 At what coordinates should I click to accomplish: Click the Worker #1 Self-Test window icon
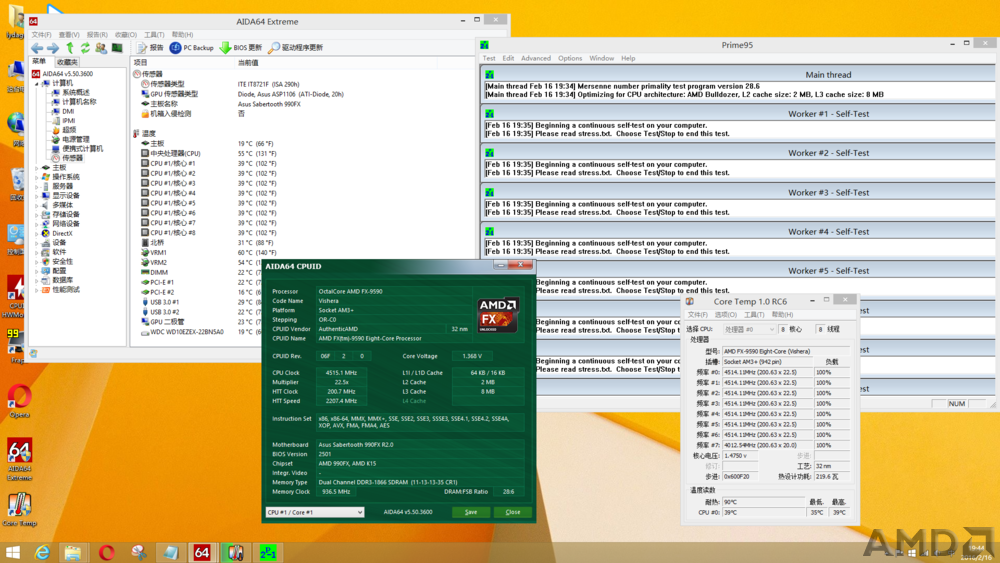click(490, 113)
